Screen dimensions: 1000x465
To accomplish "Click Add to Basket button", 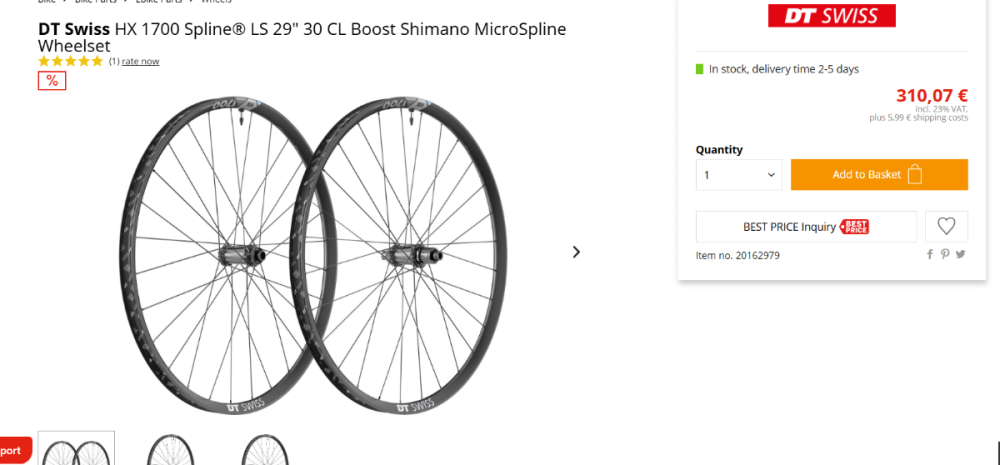I will click(879, 175).
